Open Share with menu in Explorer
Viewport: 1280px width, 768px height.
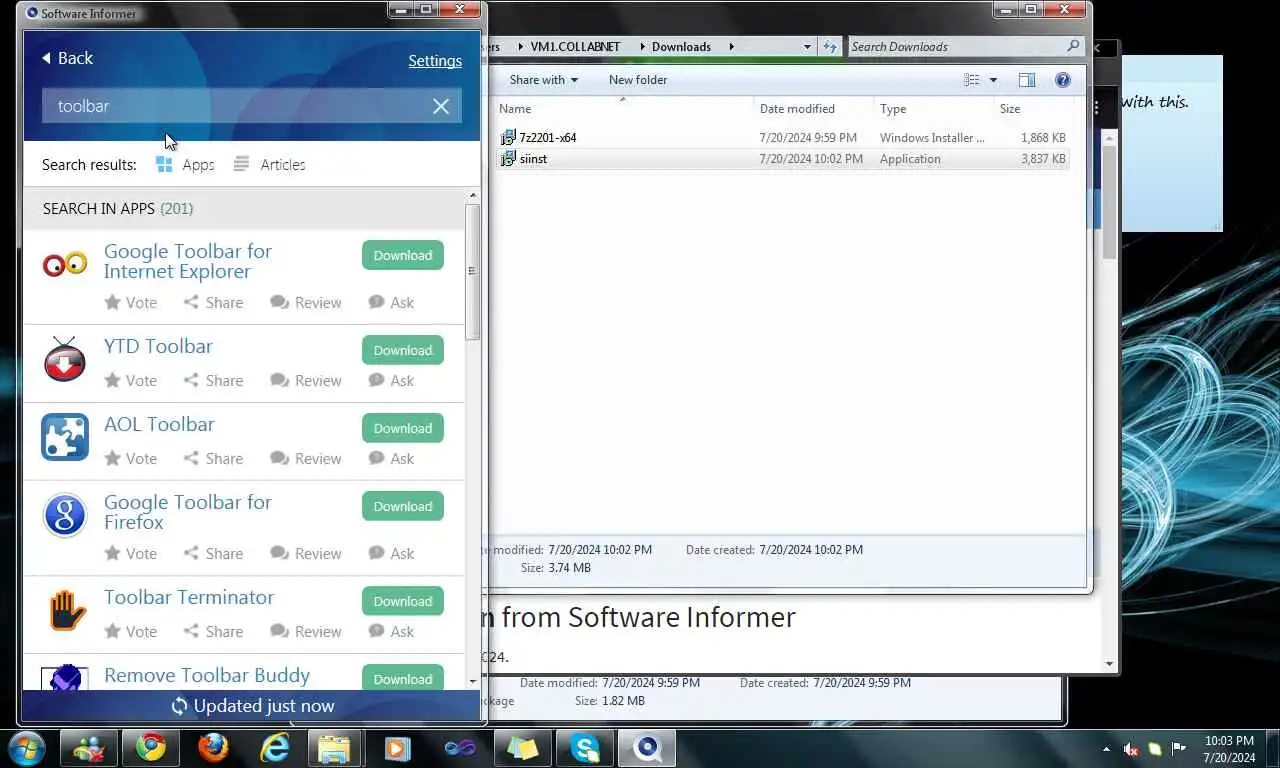[x=544, y=80]
